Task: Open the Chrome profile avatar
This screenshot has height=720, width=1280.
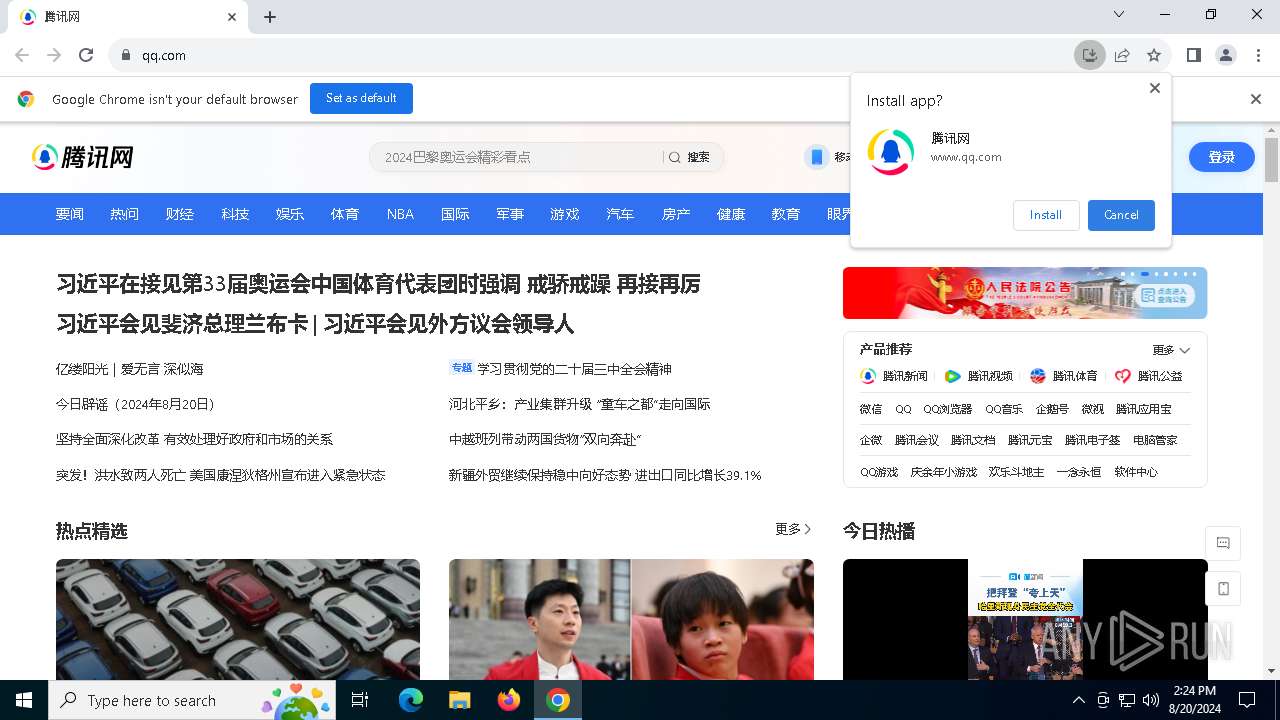Action: tap(1226, 55)
